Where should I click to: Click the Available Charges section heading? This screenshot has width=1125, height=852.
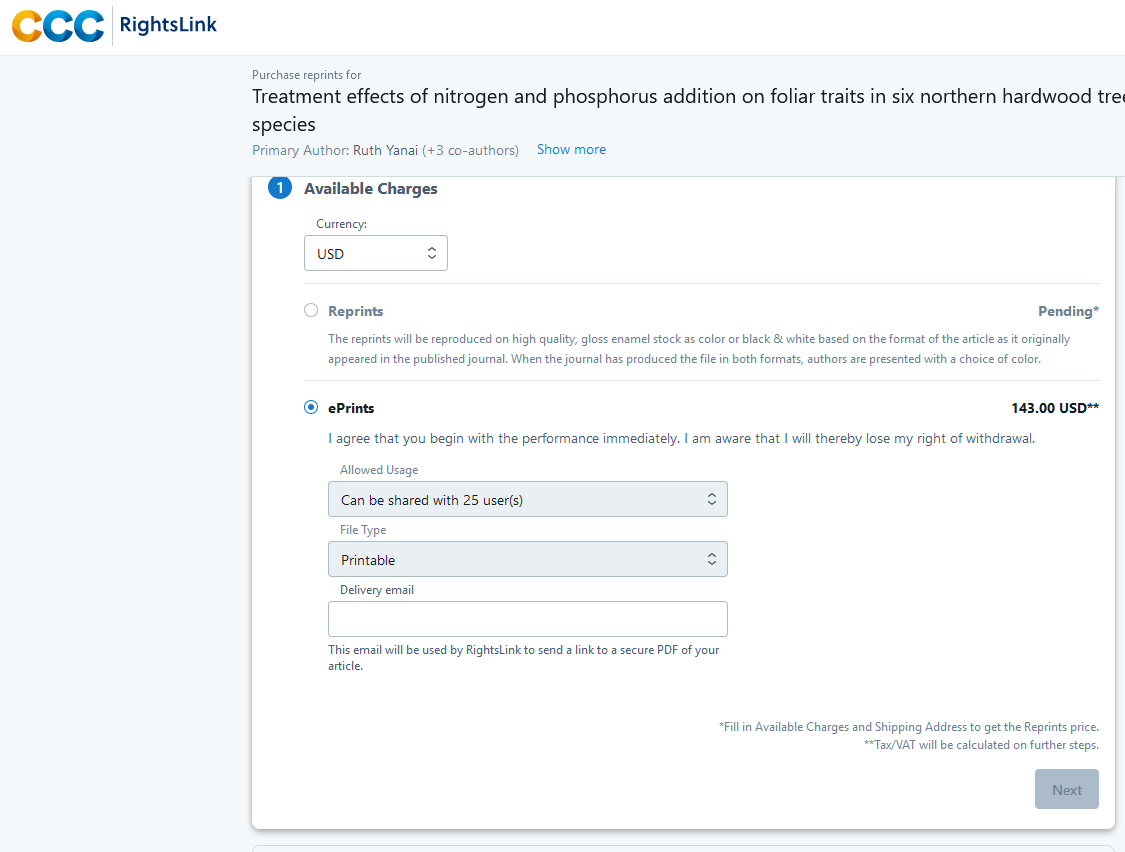371,189
